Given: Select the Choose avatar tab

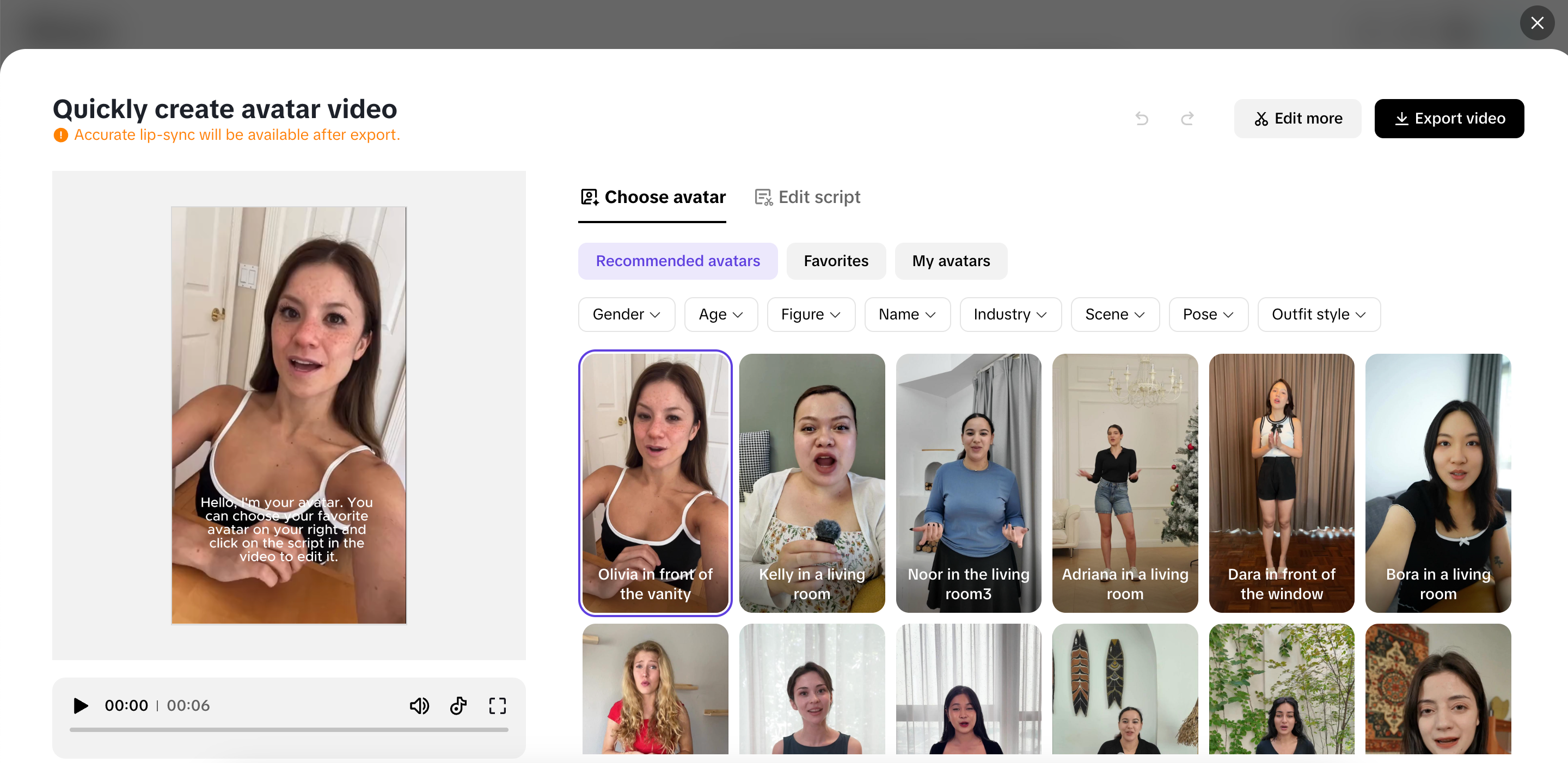Looking at the screenshot, I should pyautogui.click(x=653, y=197).
